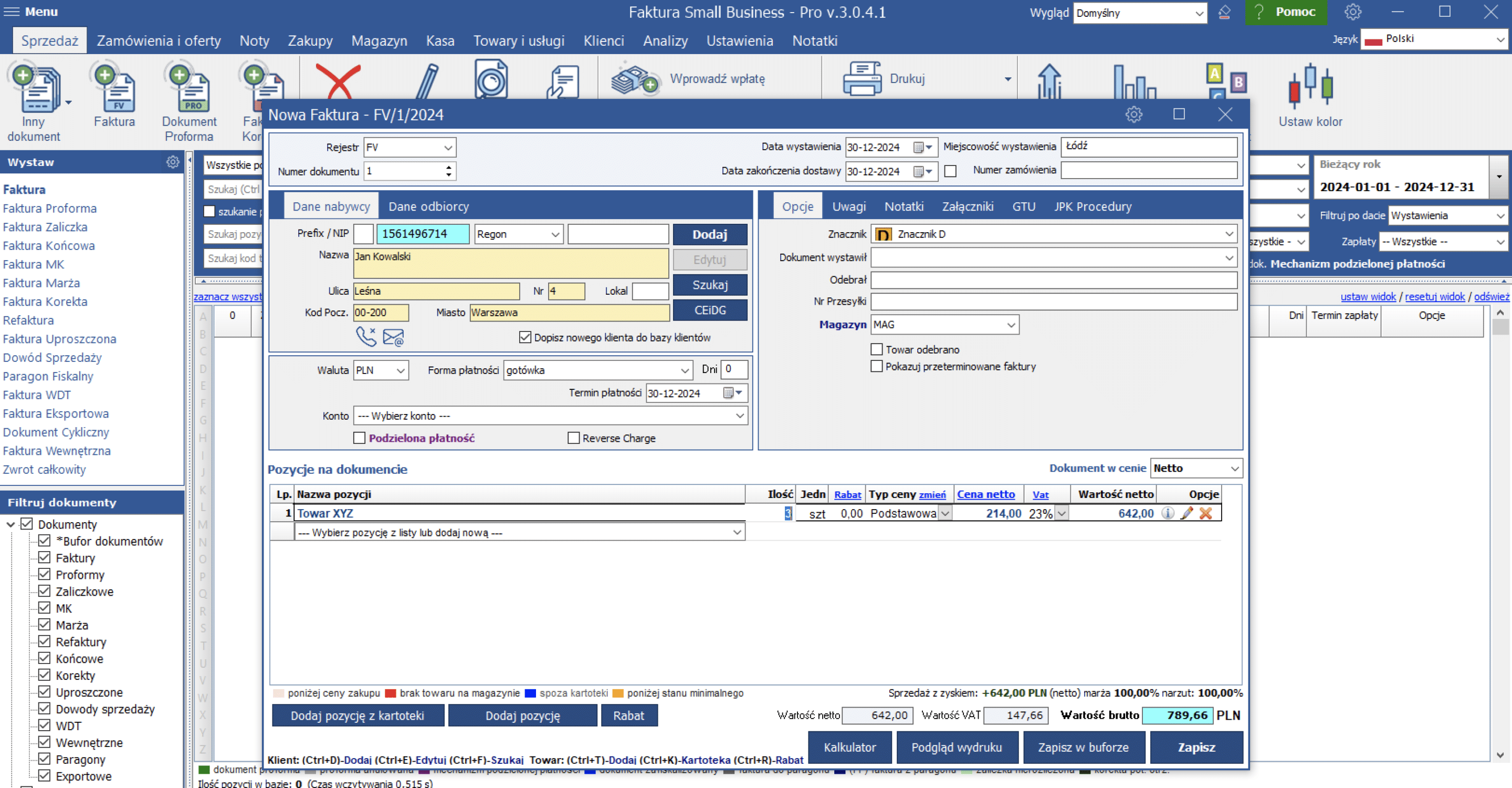
Task: Toggle Dopisz nowego klienta do bazy klientów
Action: (x=525, y=338)
